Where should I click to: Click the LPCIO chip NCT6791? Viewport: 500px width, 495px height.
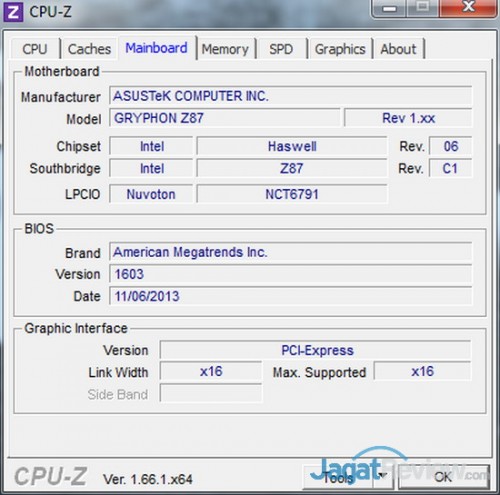(x=292, y=194)
